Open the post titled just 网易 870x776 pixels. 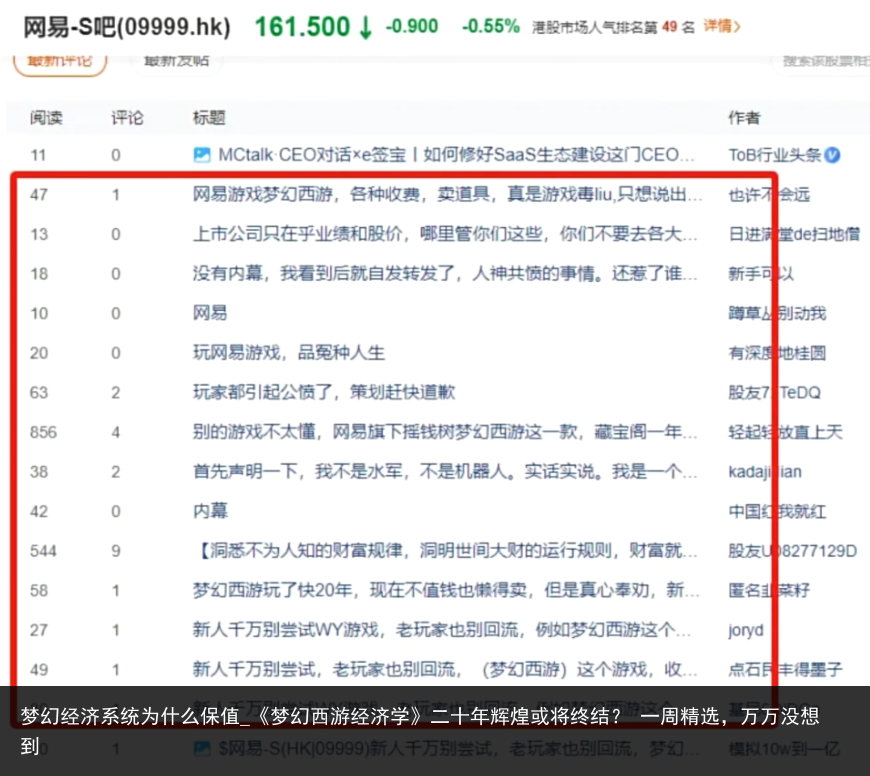210,313
